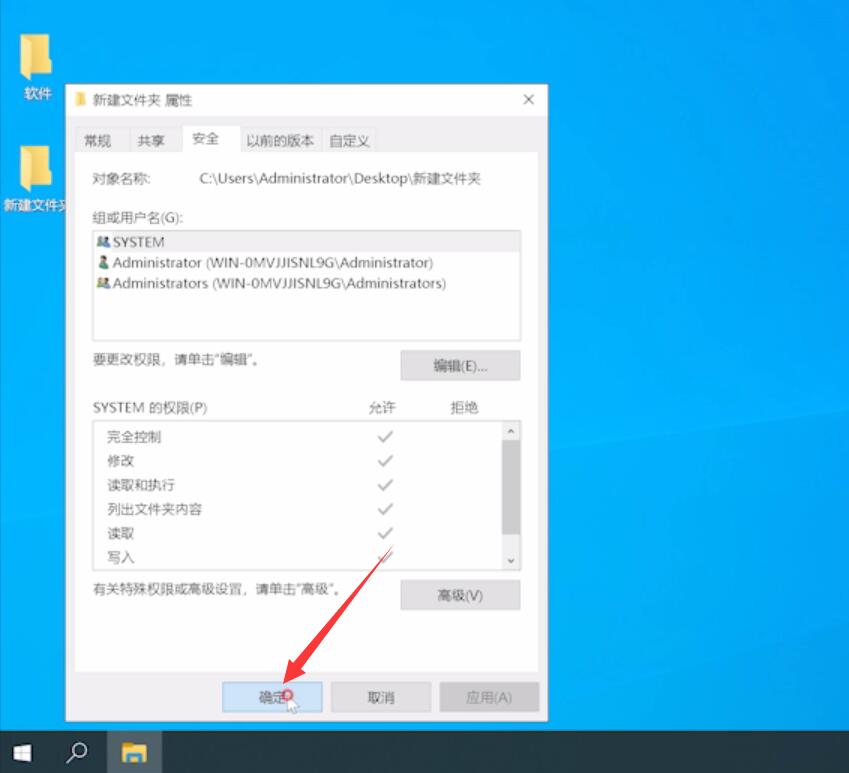Image resolution: width=849 pixels, height=773 pixels.
Task: Select the 安全 tab
Action: coord(206,139)
